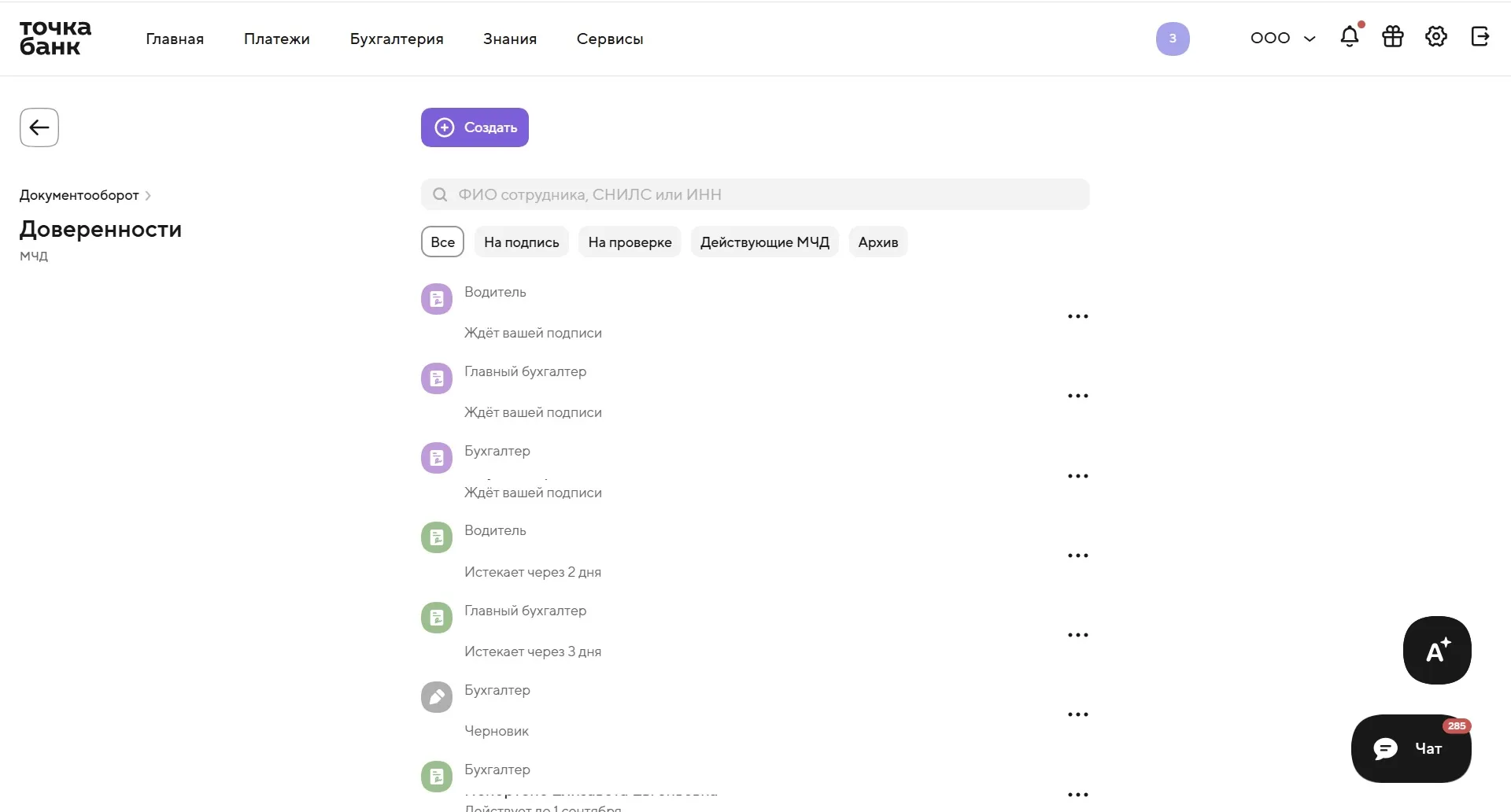1511x812 pixels.
Task: Open the AI assistant A+ button
Action: (x=1437, y=650)
